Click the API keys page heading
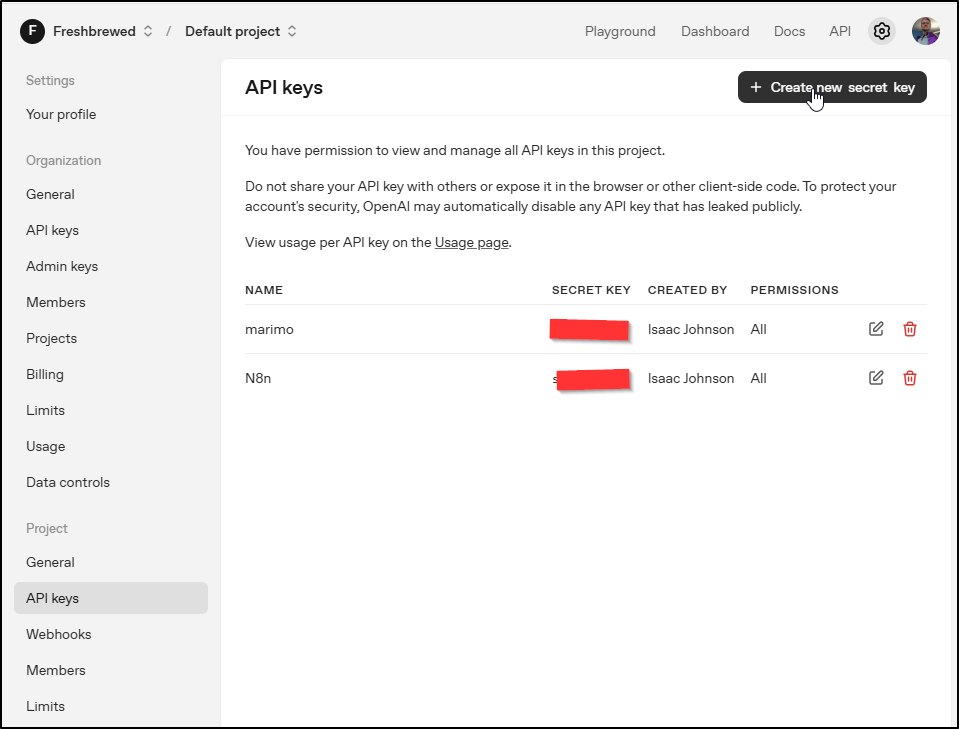This screenshot has height=729, width=959. 284,87
